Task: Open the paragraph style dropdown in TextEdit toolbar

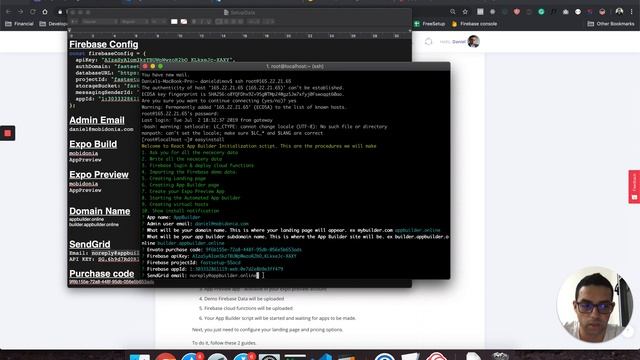Action: click(x=75, y=21)
